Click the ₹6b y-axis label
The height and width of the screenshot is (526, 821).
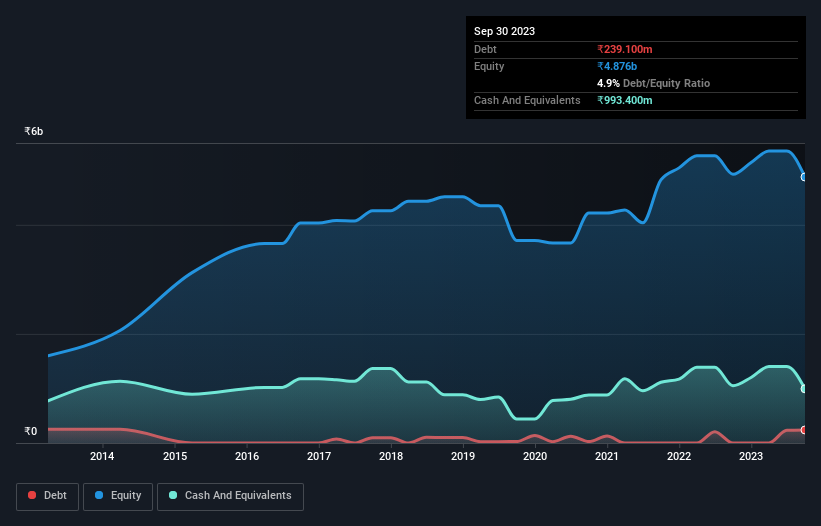[x=34, y=131]
